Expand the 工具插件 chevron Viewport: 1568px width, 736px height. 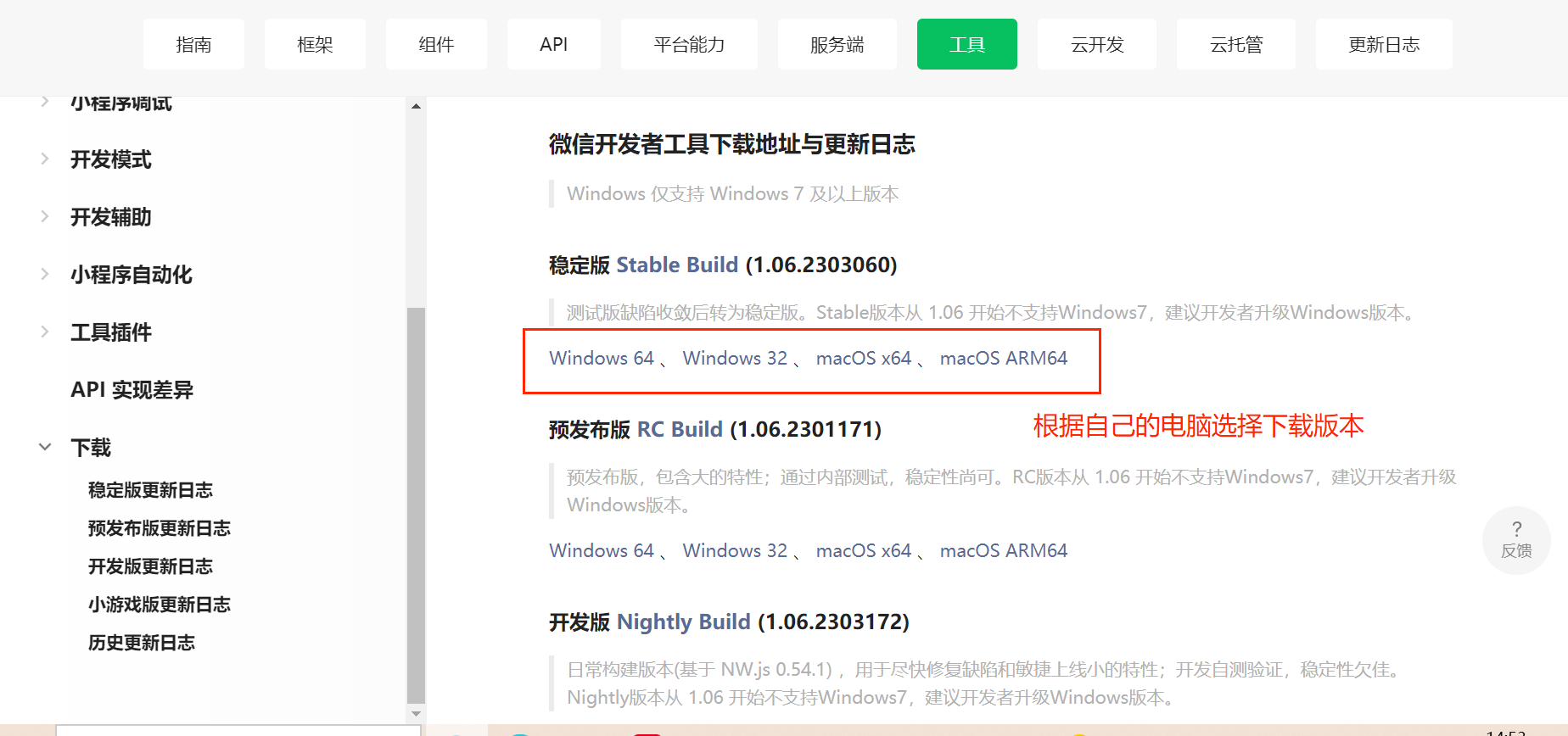pyautogui.click(x=45, y=332)
